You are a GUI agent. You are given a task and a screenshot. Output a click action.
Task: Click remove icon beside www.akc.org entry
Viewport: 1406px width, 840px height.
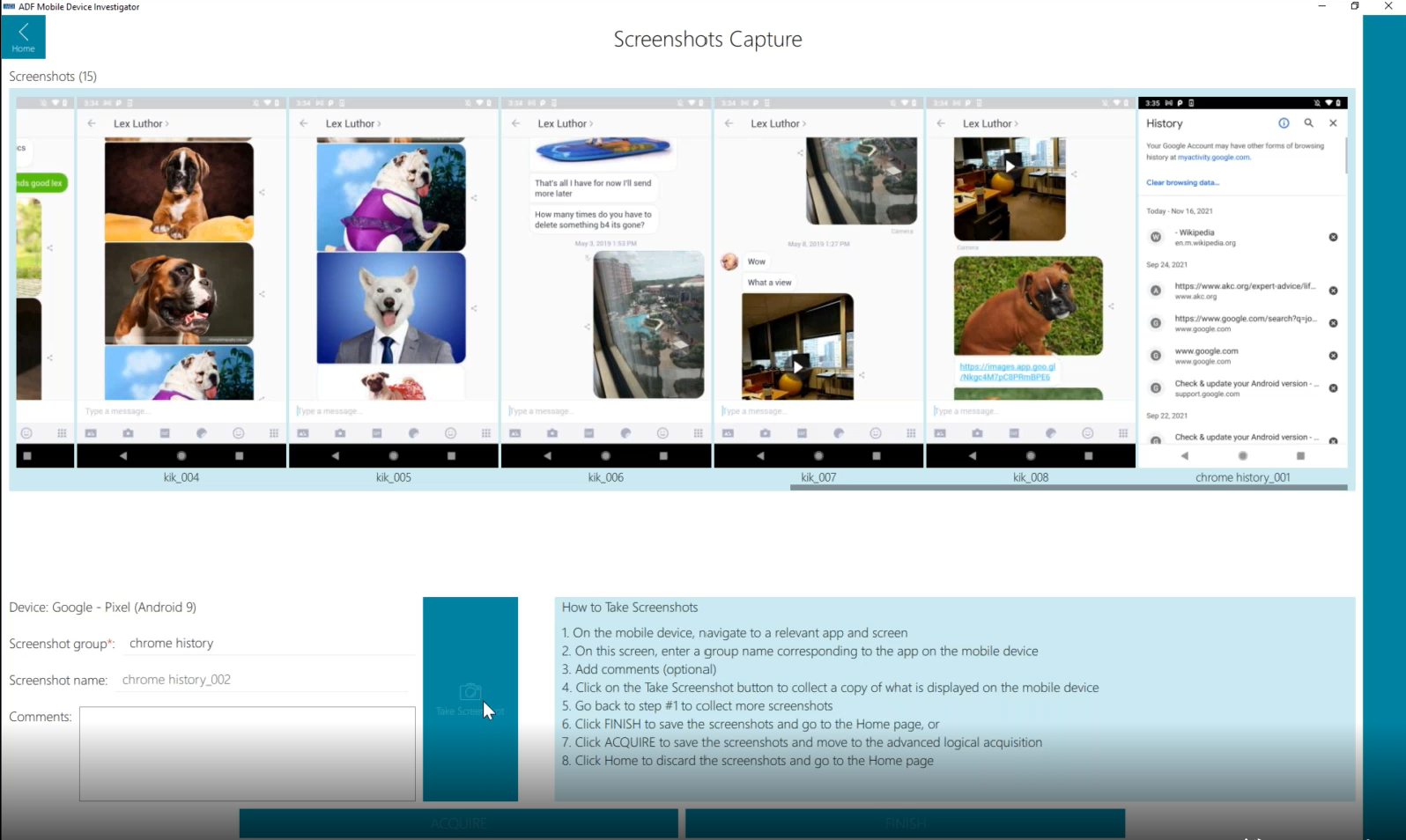pos(1333,291)
